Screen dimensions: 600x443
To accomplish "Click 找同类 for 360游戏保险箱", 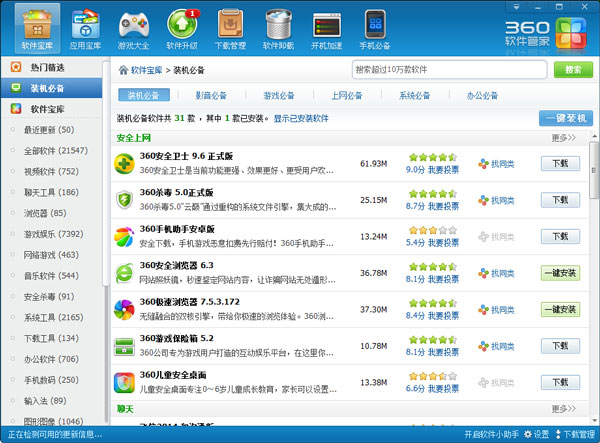I will (x=496, y=347).
